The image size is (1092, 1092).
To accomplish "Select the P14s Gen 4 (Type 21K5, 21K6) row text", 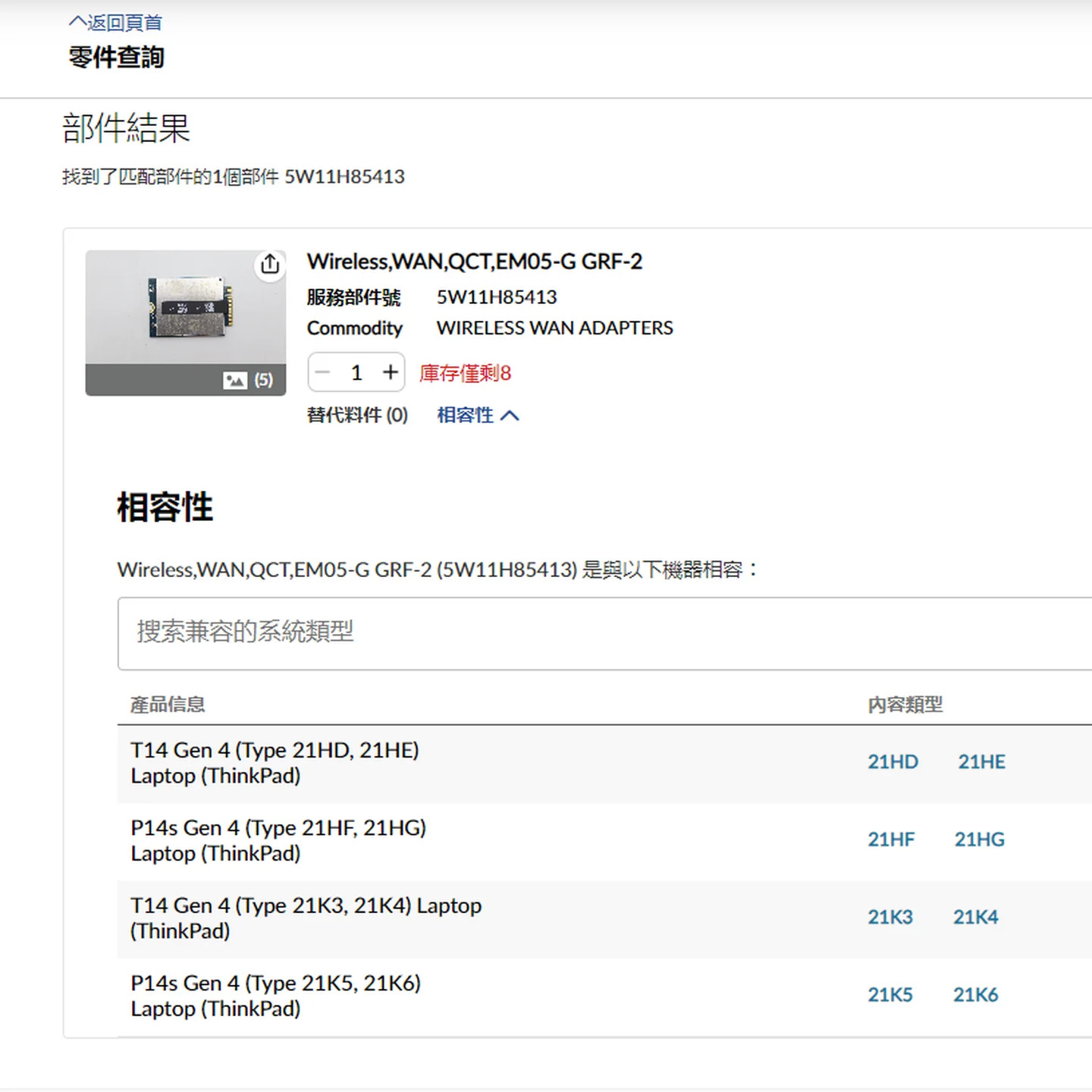I will [x=275, y=995].
